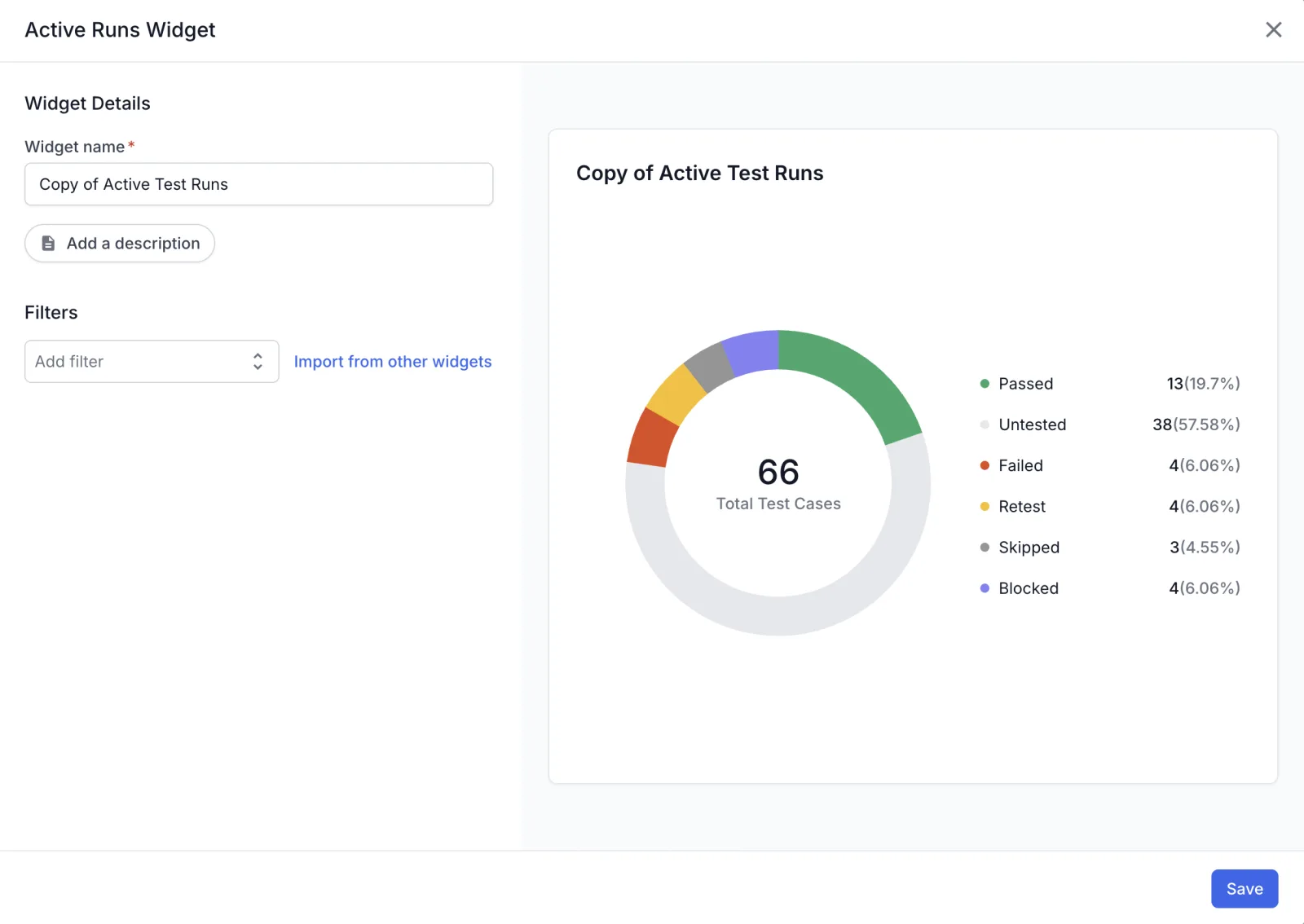
Task: Click the Retest legend label
Action: [x=1022, y=507]
